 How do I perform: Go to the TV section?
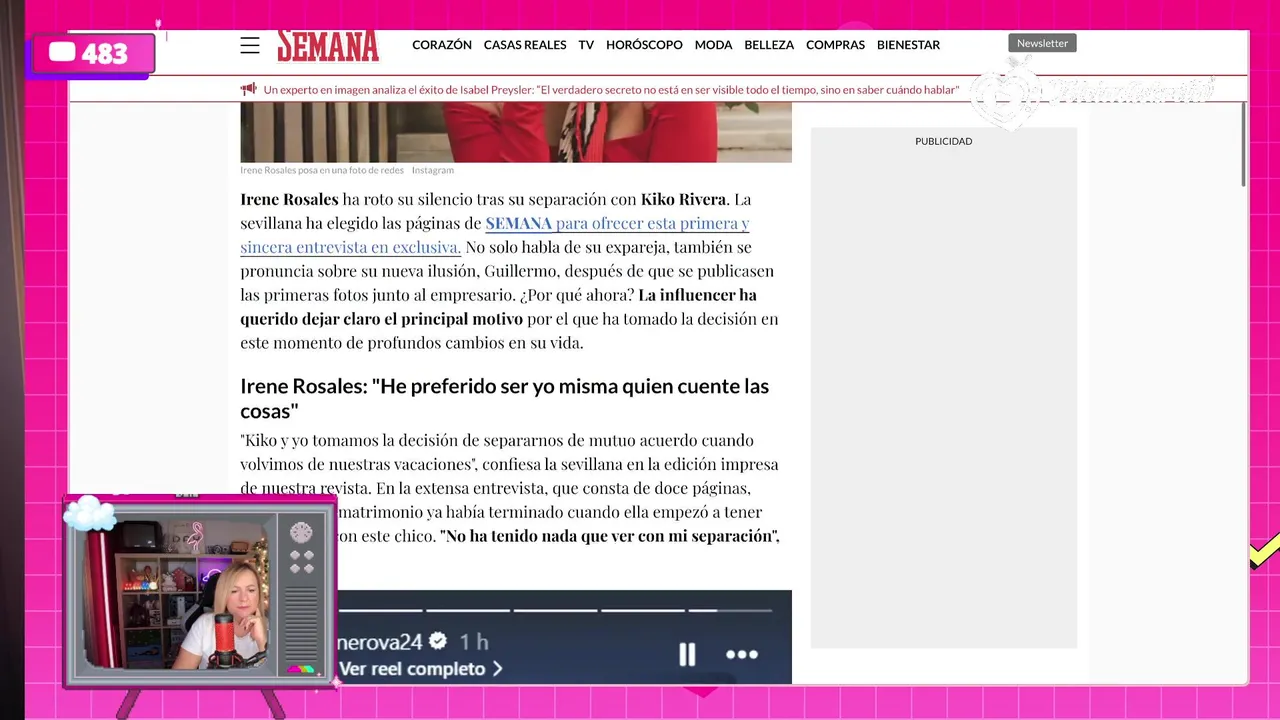coord(586,45)
